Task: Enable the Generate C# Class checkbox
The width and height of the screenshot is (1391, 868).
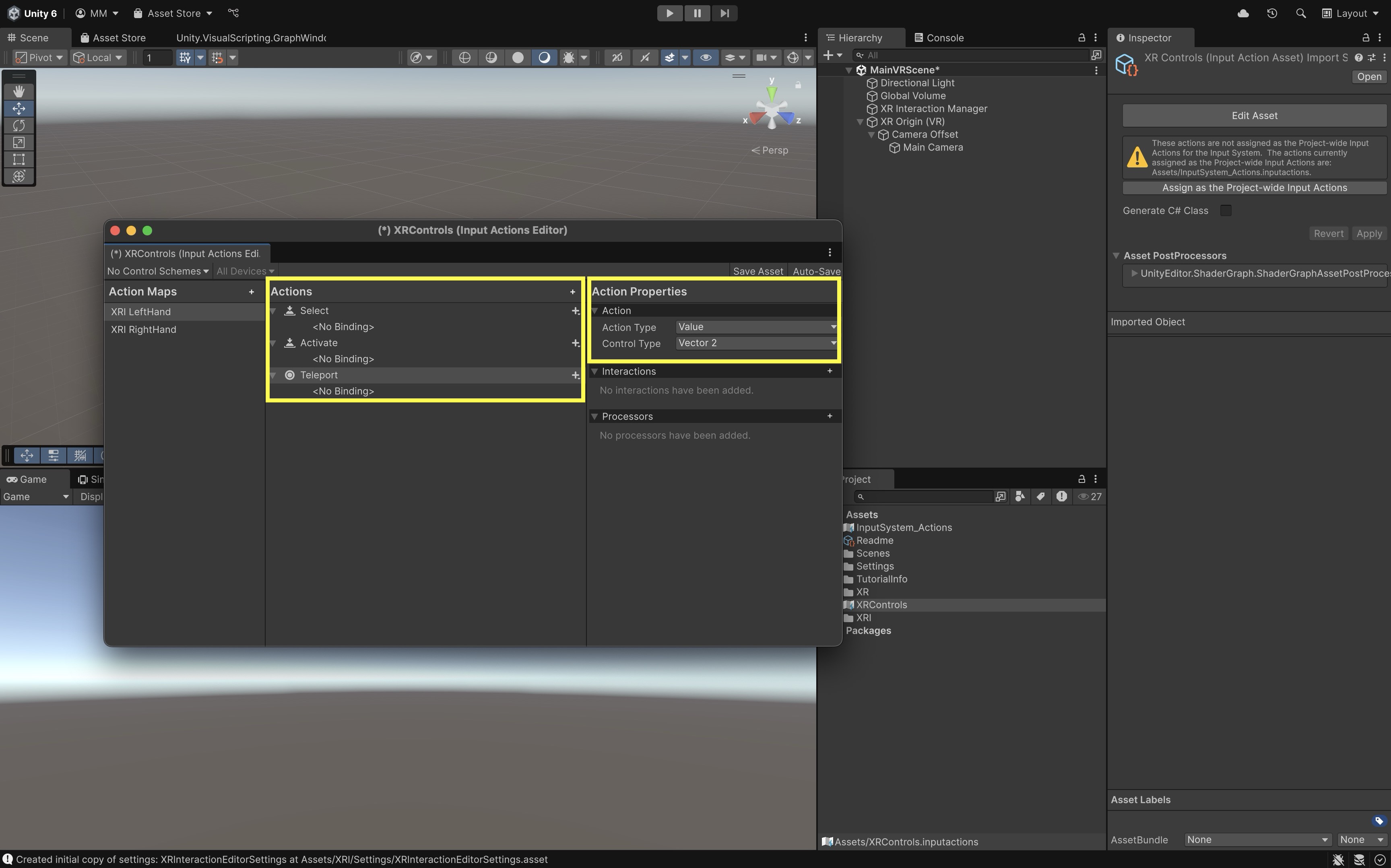Action: [1226, 211]
